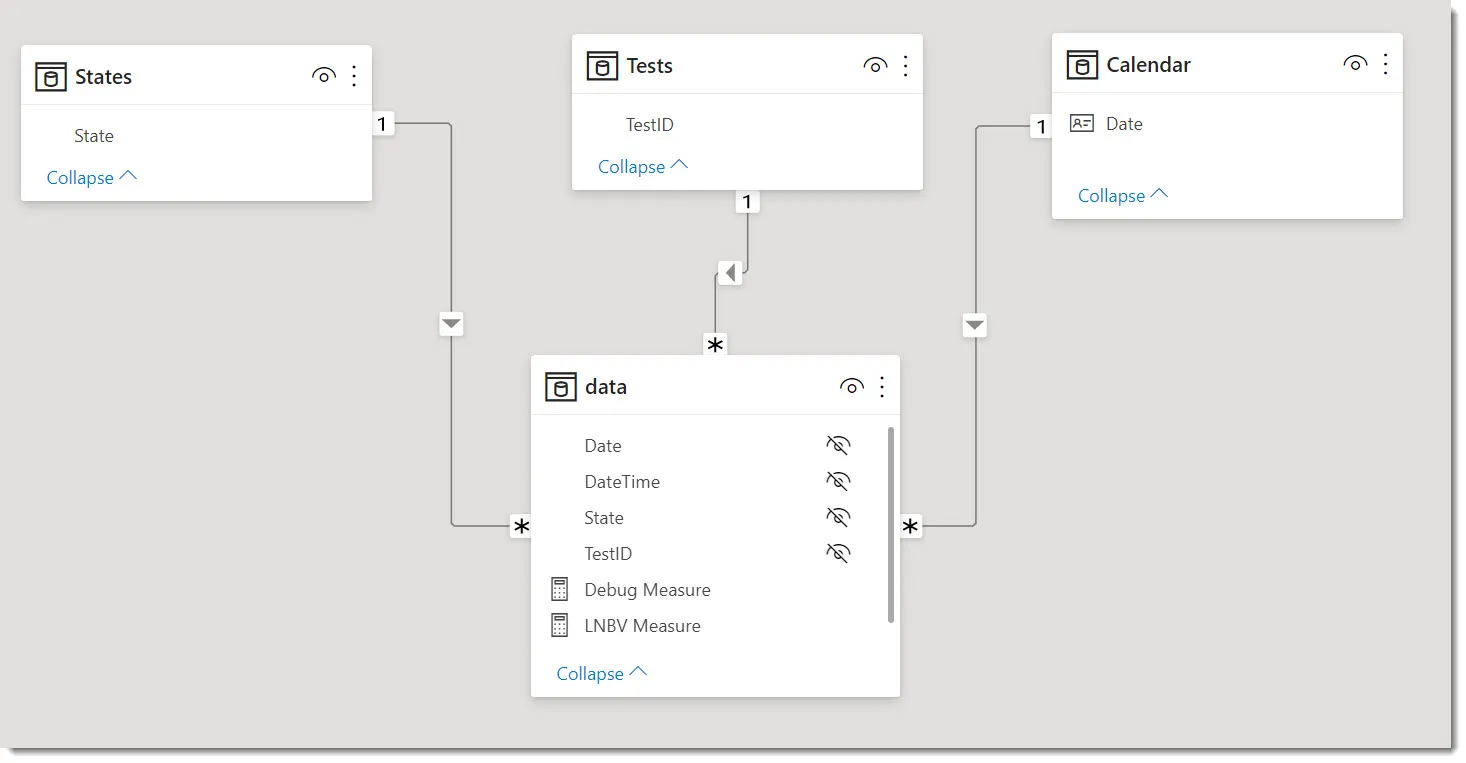Toggle visibility of the States table
The height and width of the screenshot is (763, 1466).
323,76
